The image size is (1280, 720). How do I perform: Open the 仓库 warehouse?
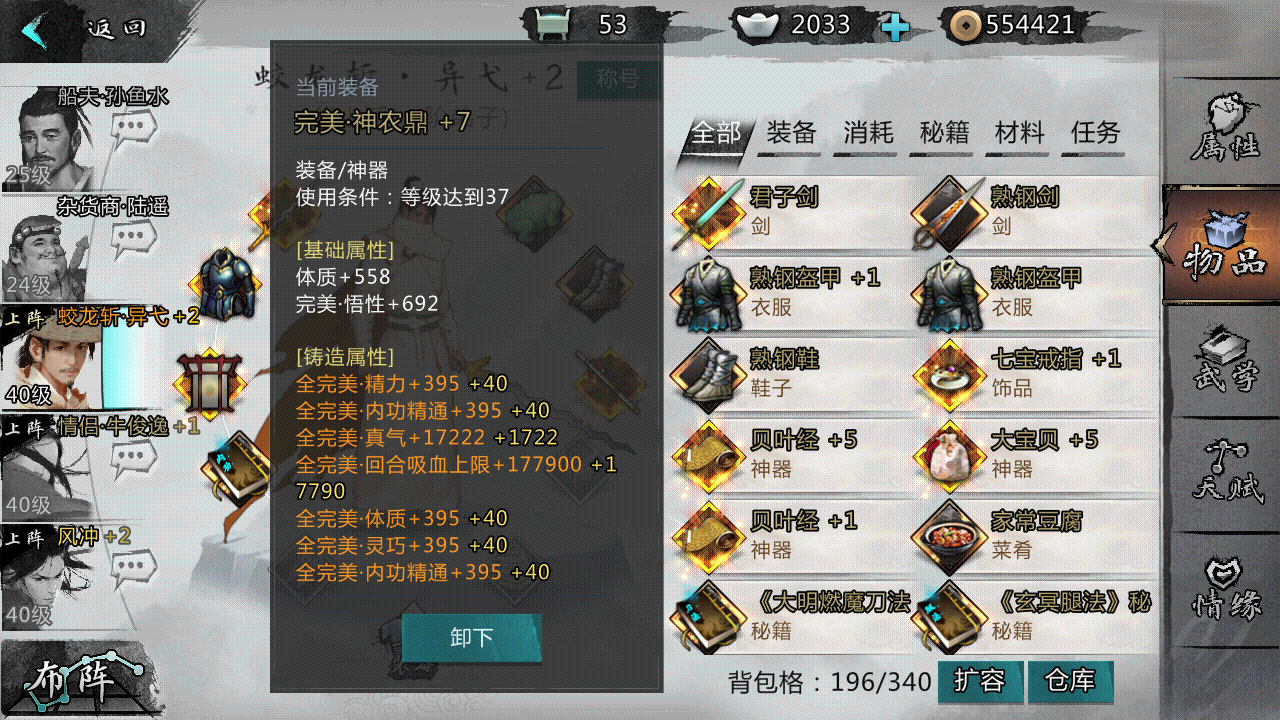(x=1070, y=681)
